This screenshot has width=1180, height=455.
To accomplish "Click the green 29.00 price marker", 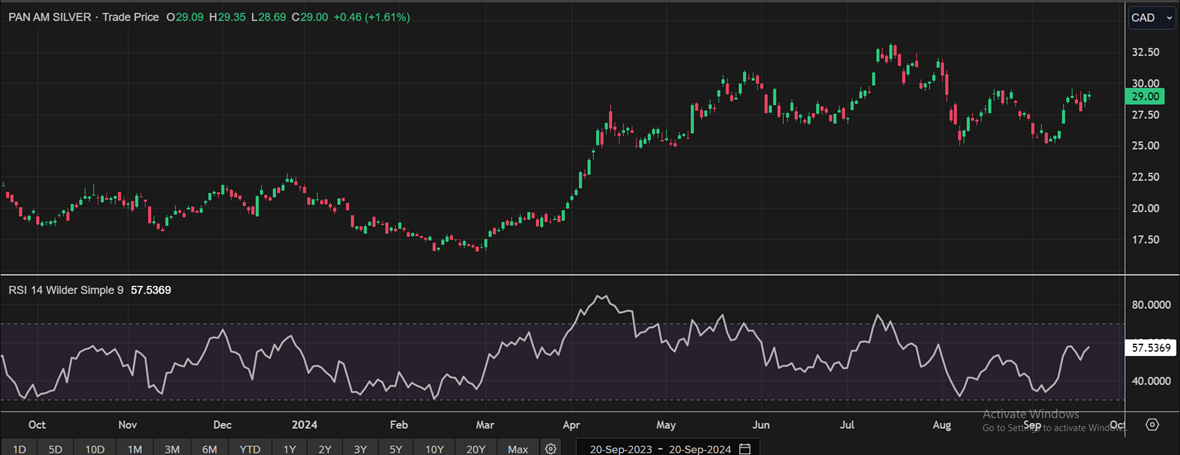I will tap(1144, 96).
